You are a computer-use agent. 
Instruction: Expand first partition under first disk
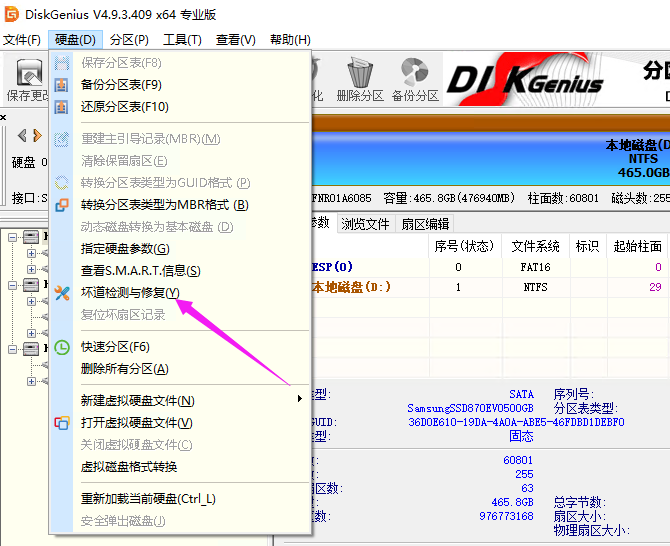coord(31,253)
